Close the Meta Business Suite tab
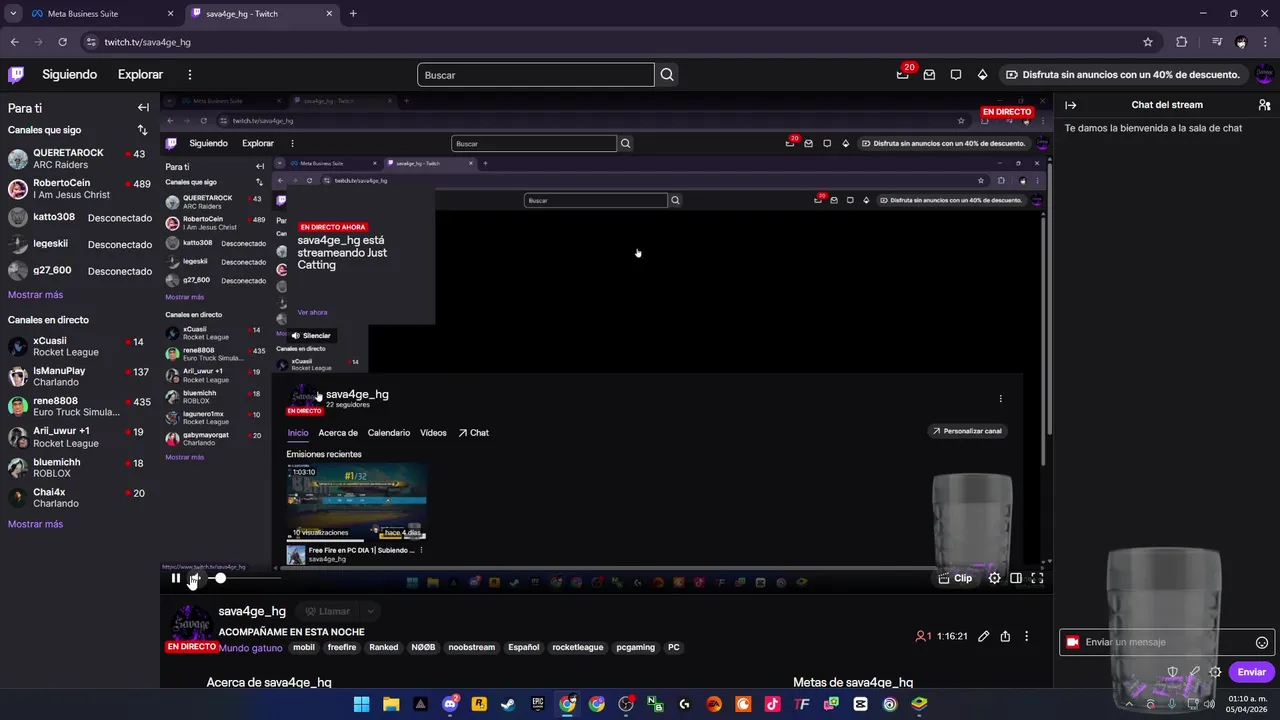Image resolution: width=1280 pixels, height=720 pixels. pyautogui.click(x=170, y=14)
